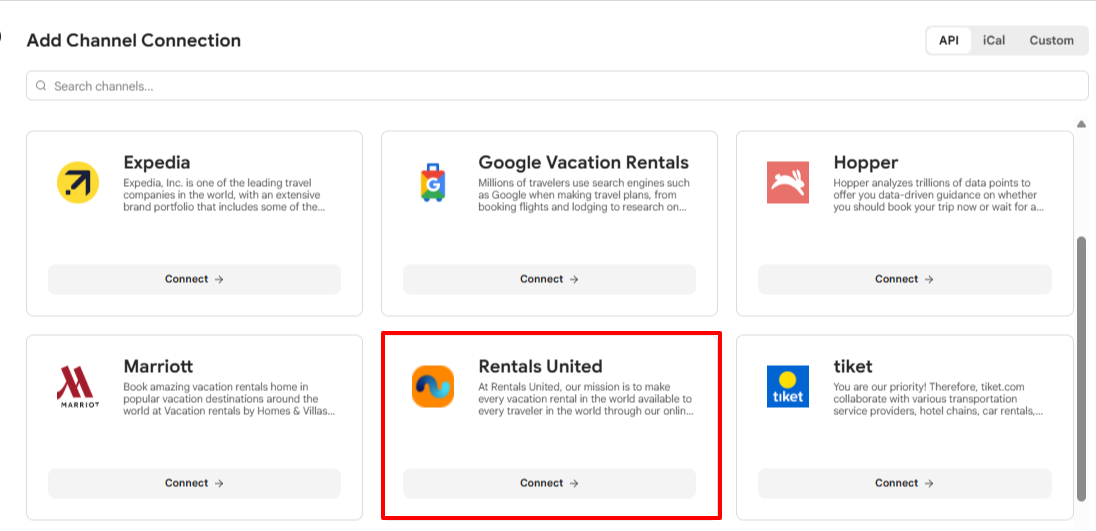The width and height of the screenshot is (1096, 531).
Task: Focus the Search channels field
Action: [x=557, y=86]
